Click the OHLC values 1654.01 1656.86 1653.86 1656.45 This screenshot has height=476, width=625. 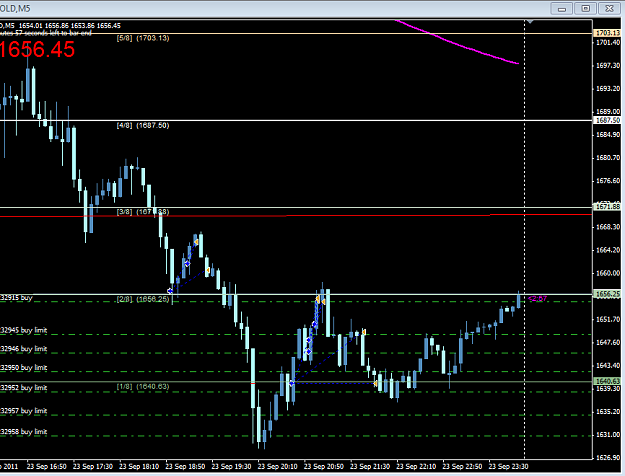[69, 26]
